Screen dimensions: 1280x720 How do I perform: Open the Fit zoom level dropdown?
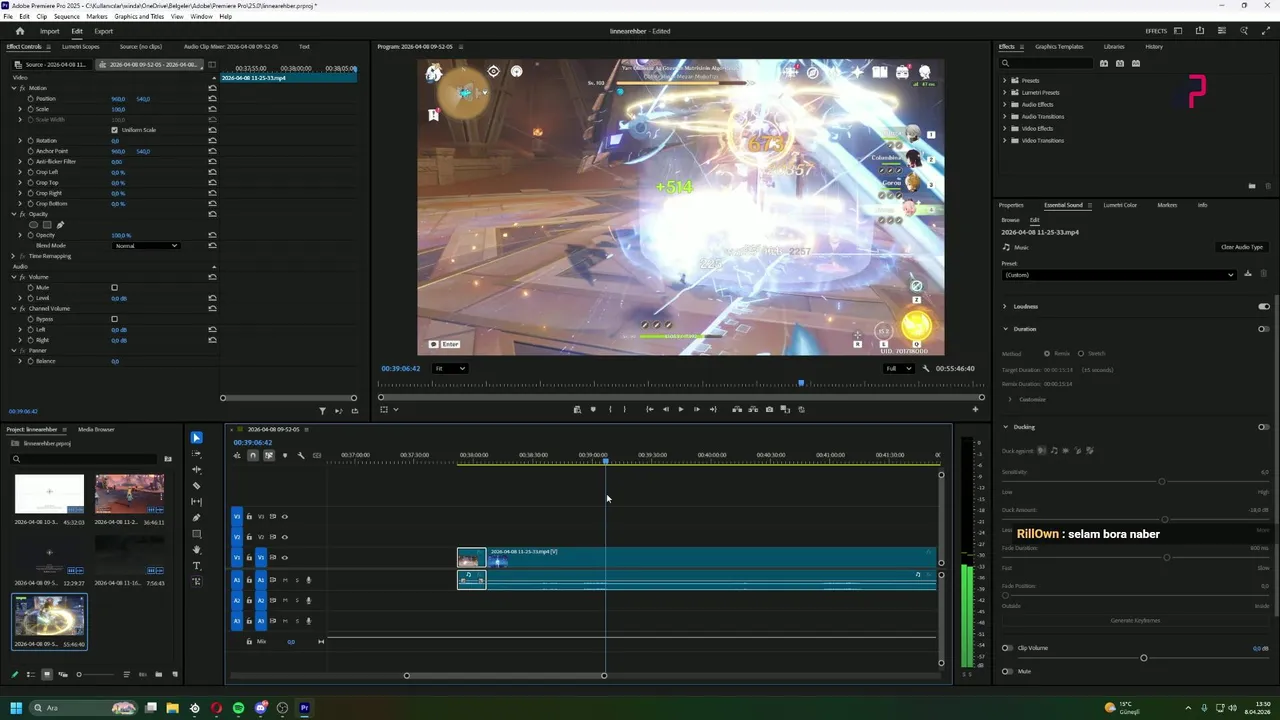click(x=450, y=368)
